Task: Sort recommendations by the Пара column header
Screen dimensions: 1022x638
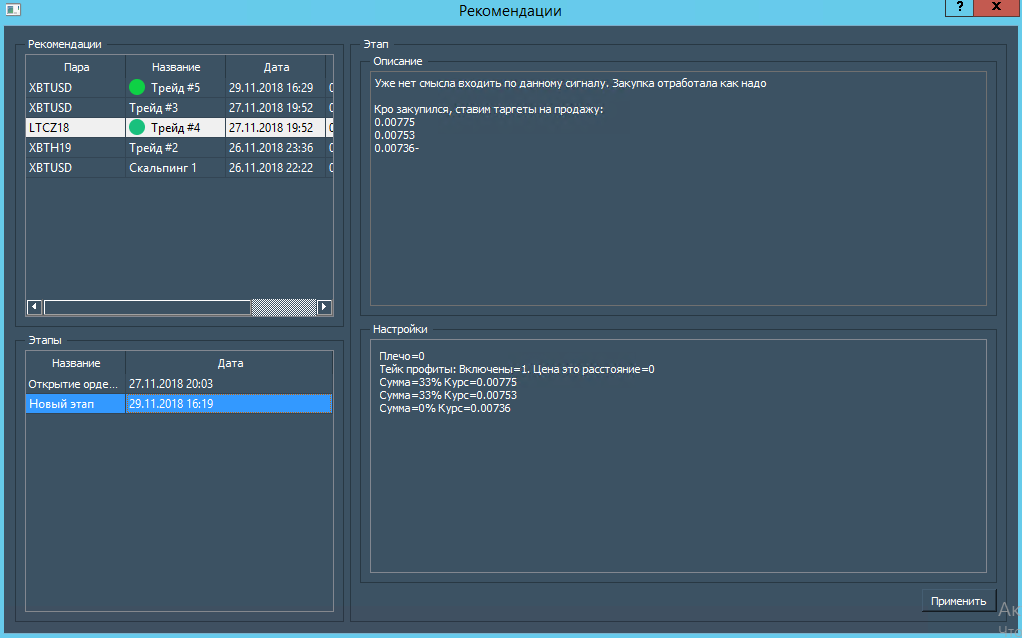Action: [x=76, y=67]
